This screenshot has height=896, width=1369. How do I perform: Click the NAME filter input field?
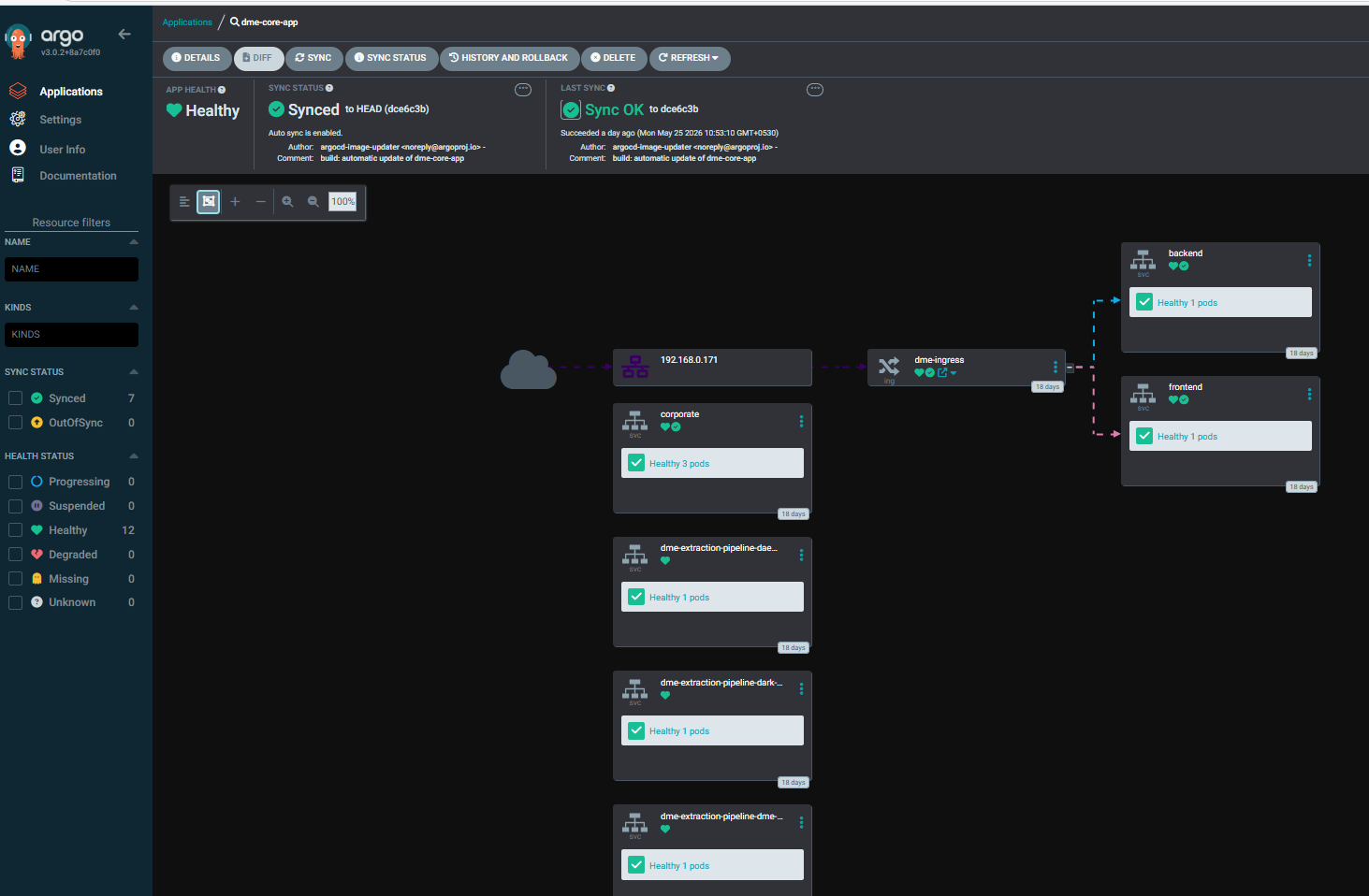[71, 269]
